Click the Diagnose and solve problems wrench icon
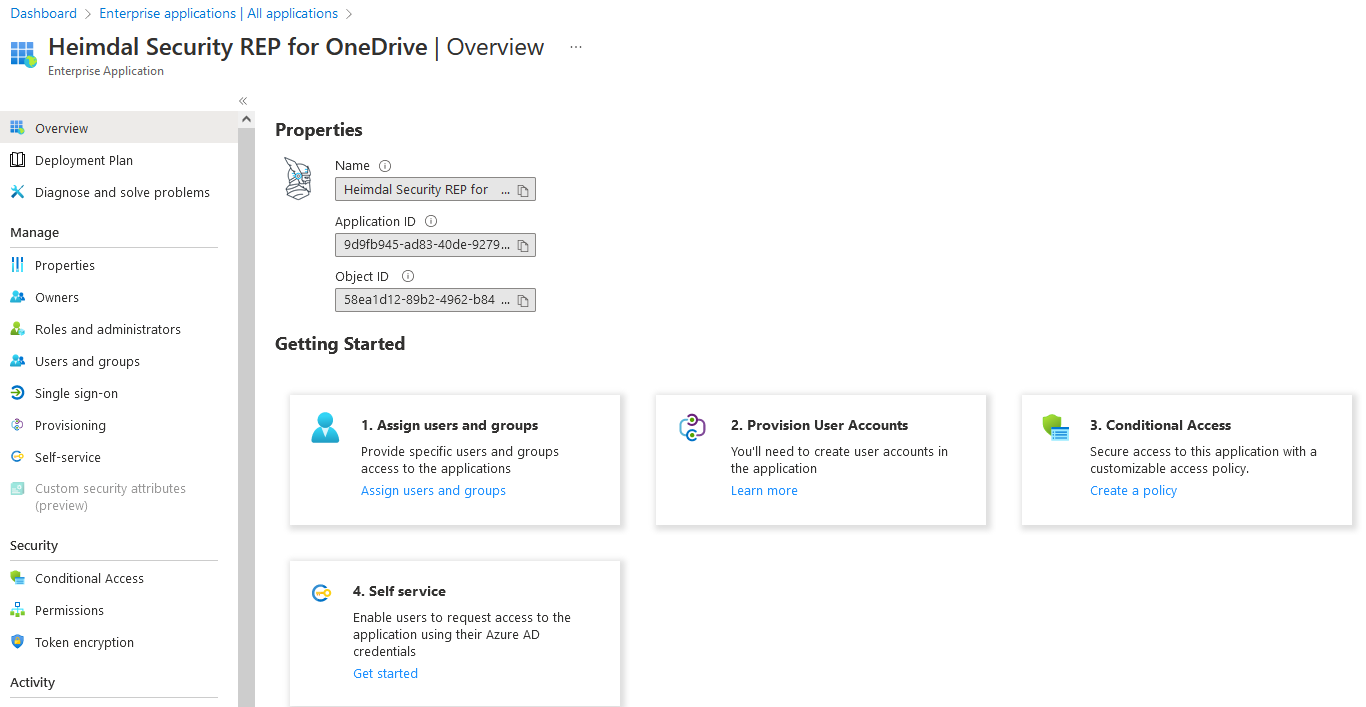Screen dimensions: 1366x707 (17, 192)
